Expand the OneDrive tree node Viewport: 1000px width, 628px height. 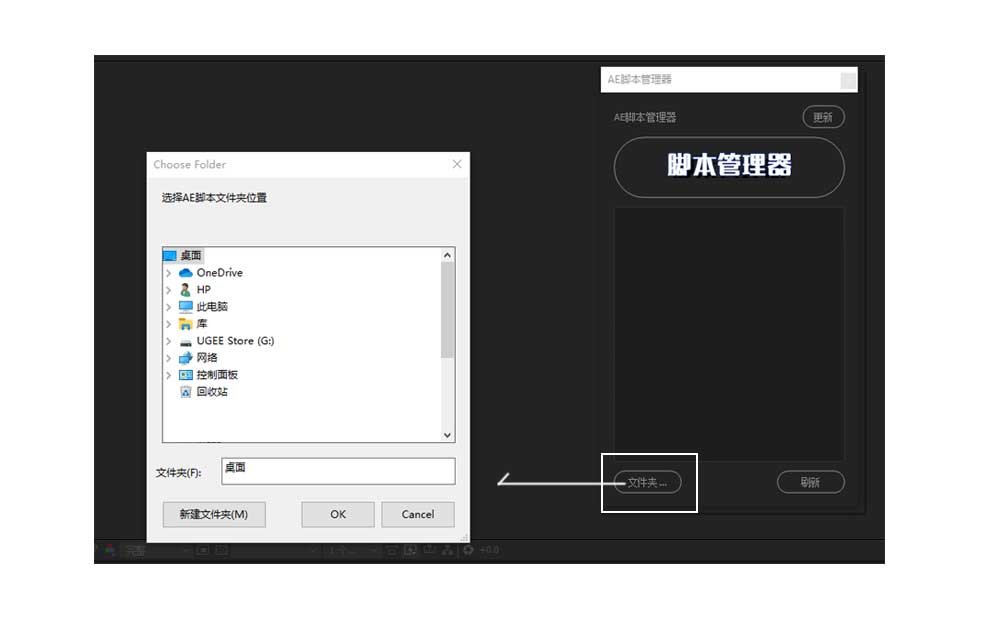168,273
